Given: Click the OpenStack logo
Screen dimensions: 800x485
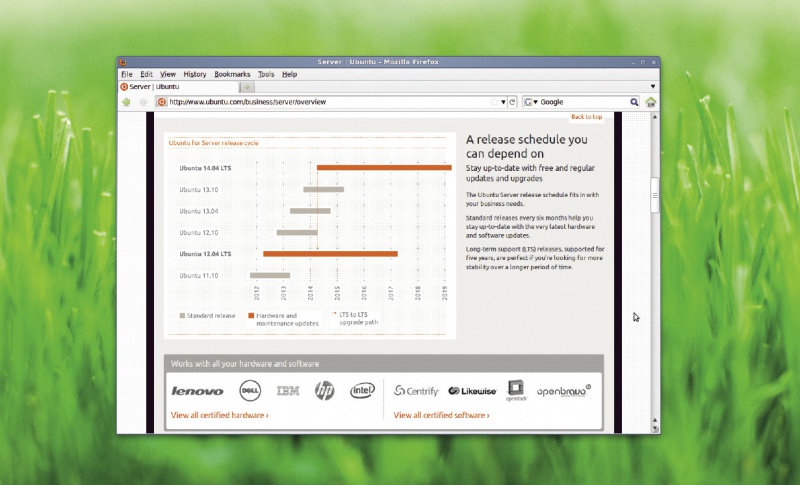Looking at the screenshot, I should point(516,391).
